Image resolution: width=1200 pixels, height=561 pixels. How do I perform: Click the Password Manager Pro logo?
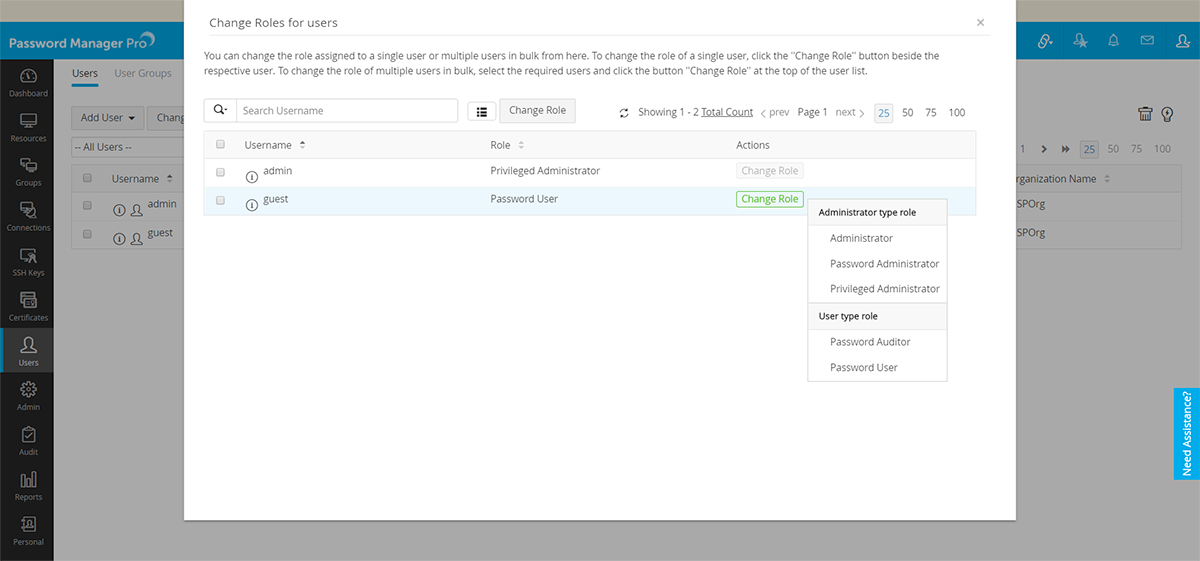pyautogui.click(x=82, y=43)
